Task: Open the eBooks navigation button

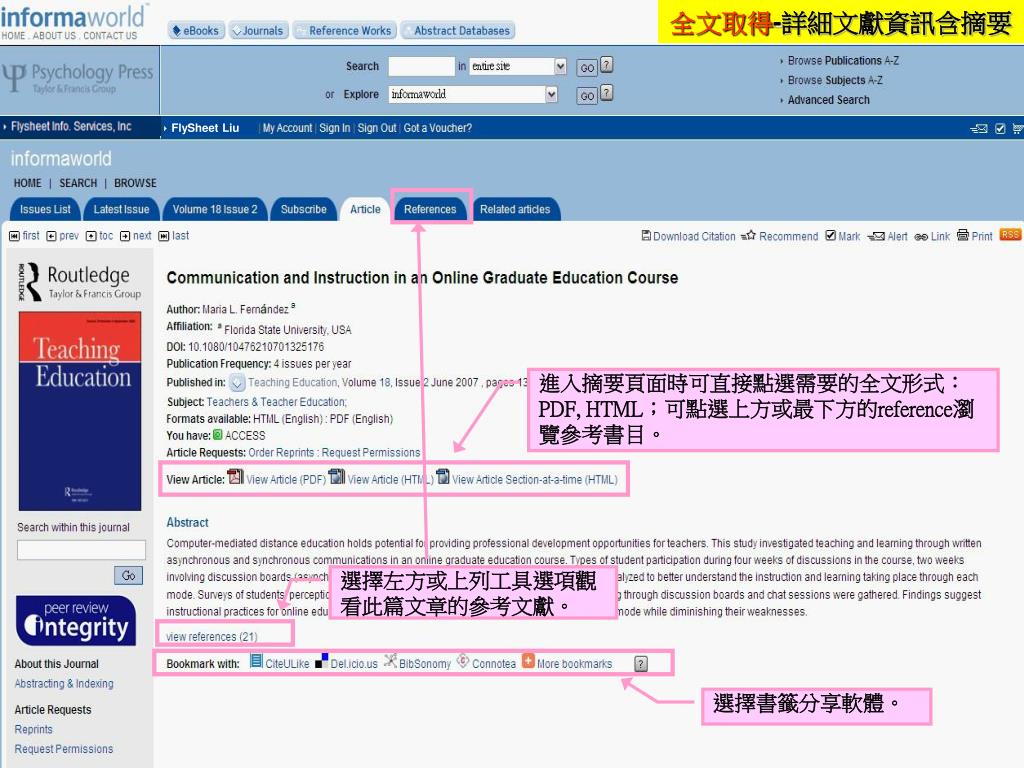Action: 196,30
